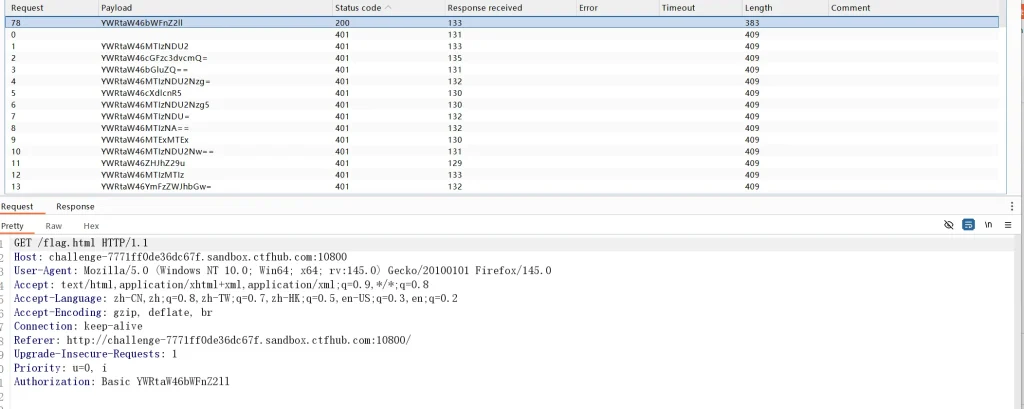Toggle the word wrap icon in editor
Viewport: 1024px width, 409px height.
(968, 226)
